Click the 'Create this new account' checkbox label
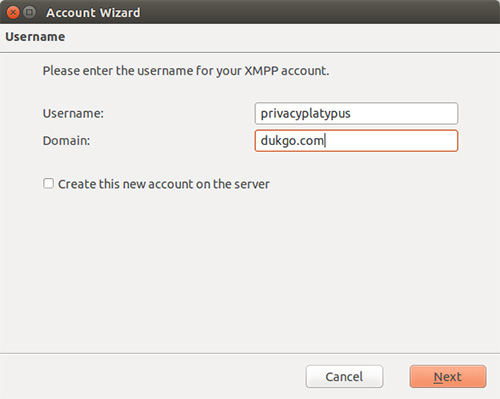The height and width of the screenshot is (399, 500). [164, 184]
